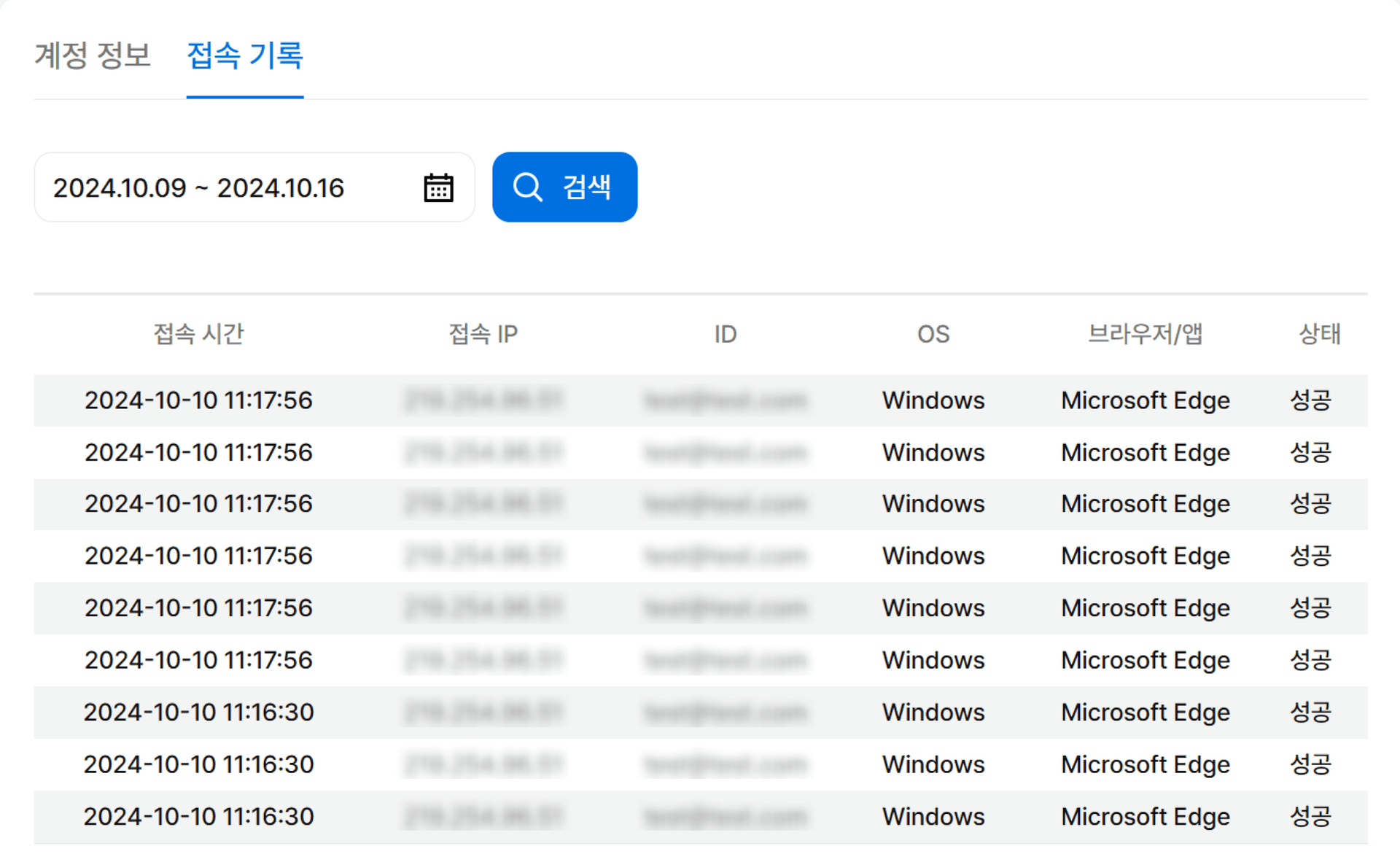This screenshot has width=1400, height=862.
Task: Open the calendar date picker icon
Action: [438, 187]
